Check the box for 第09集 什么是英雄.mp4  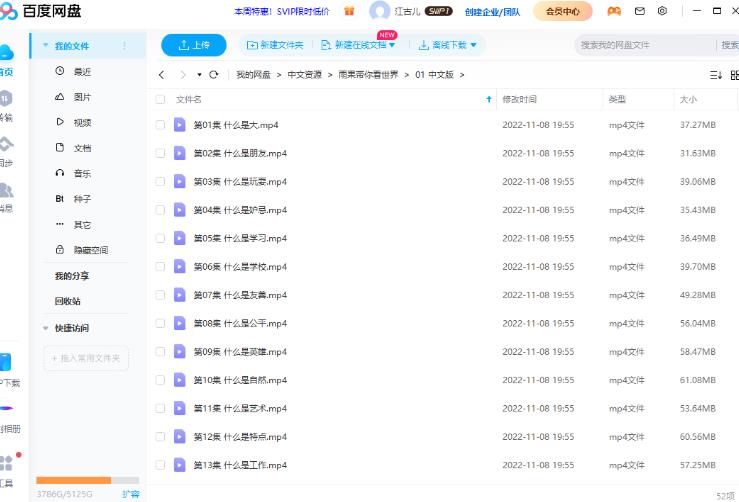(x=160, y=352)
